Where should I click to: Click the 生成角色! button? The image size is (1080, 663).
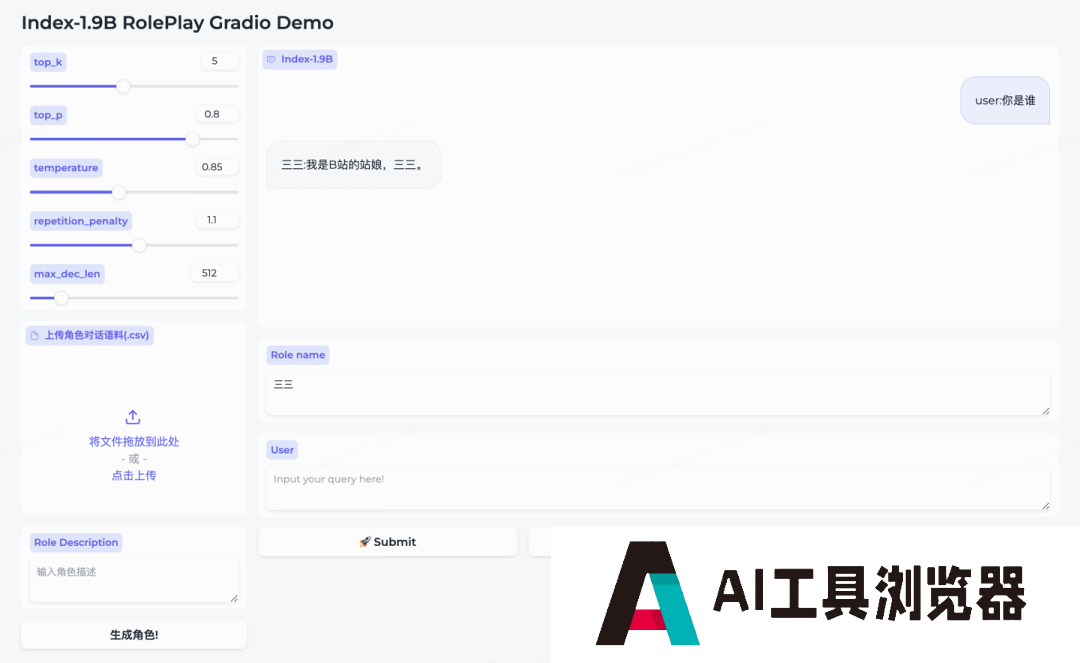pyautogui.click(x=134, y=635)
